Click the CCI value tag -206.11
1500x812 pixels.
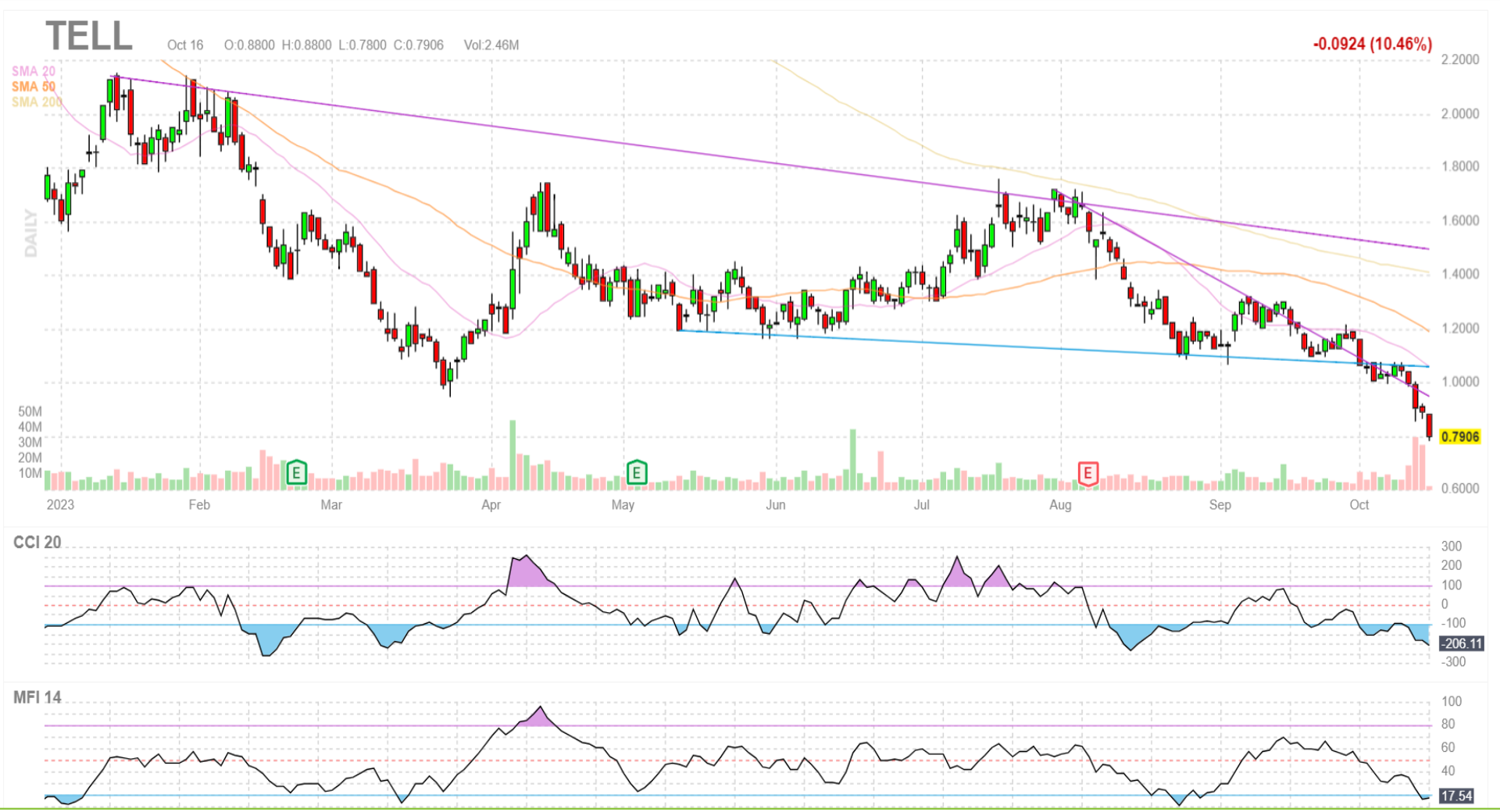tap(1461, 643)
